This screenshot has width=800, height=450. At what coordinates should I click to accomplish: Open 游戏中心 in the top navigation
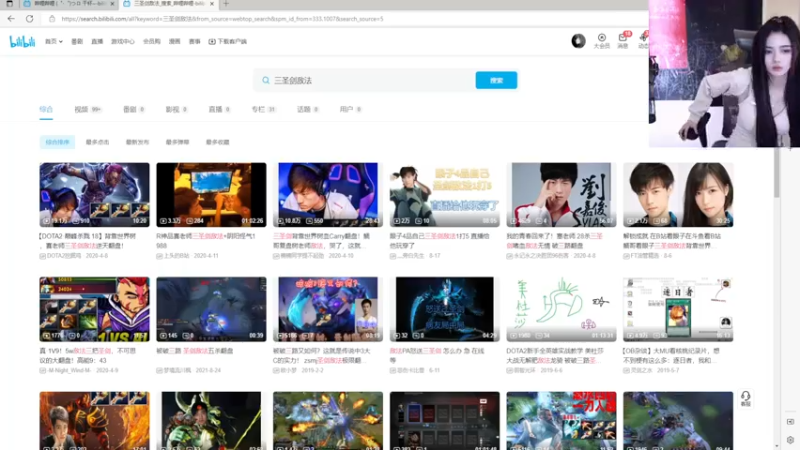pos(123,41)
